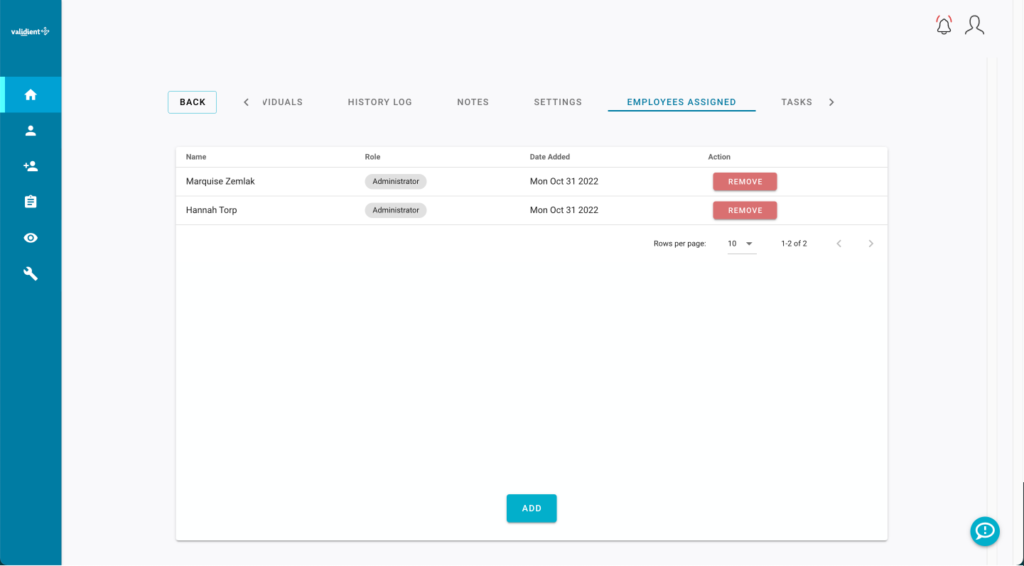Click the 'Rows per page:' label
This screenshot has height=566, width=1024.
click(x=680, y=244)
